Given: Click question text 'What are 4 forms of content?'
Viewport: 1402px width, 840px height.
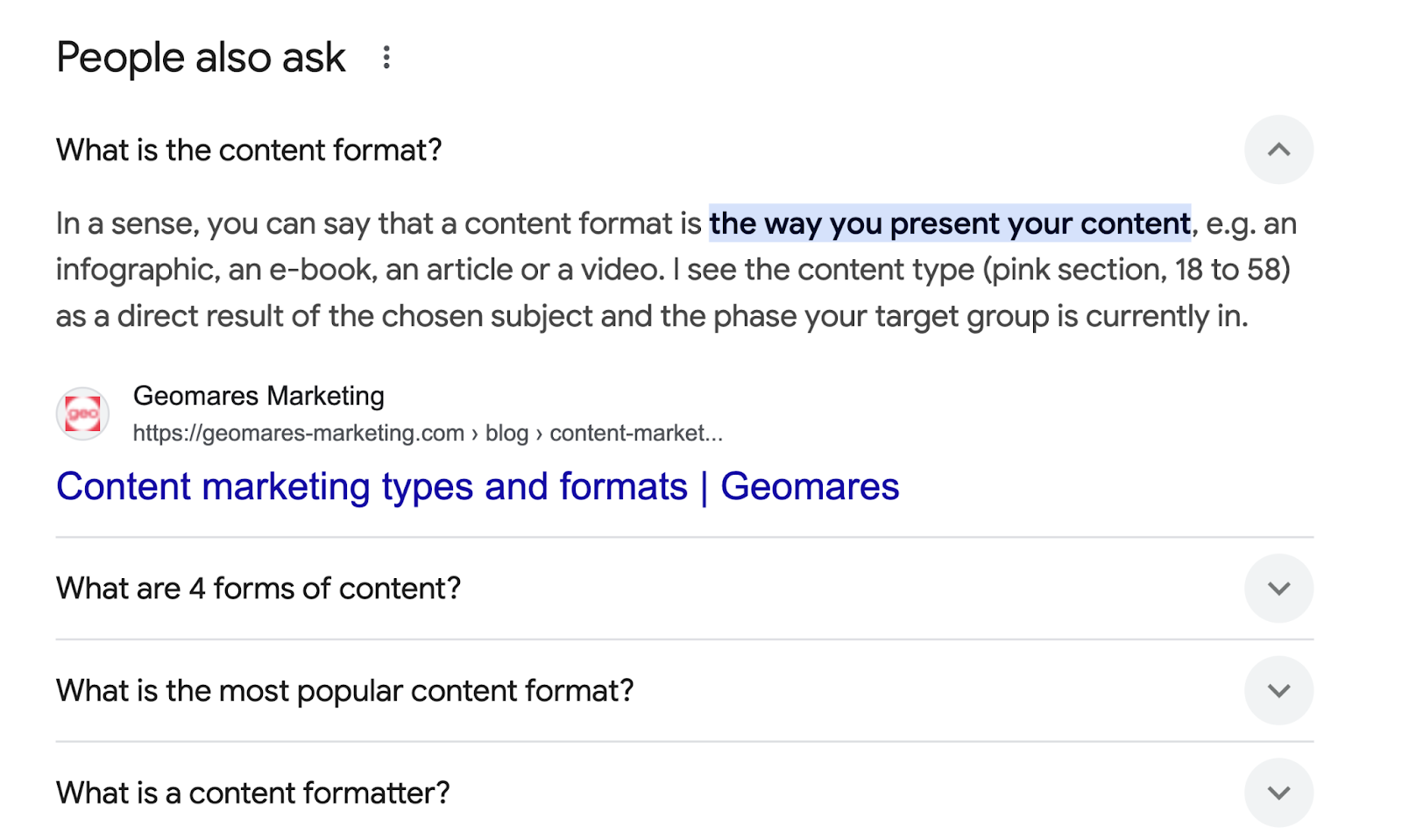Looking at the screenshot, I should 258,589.
